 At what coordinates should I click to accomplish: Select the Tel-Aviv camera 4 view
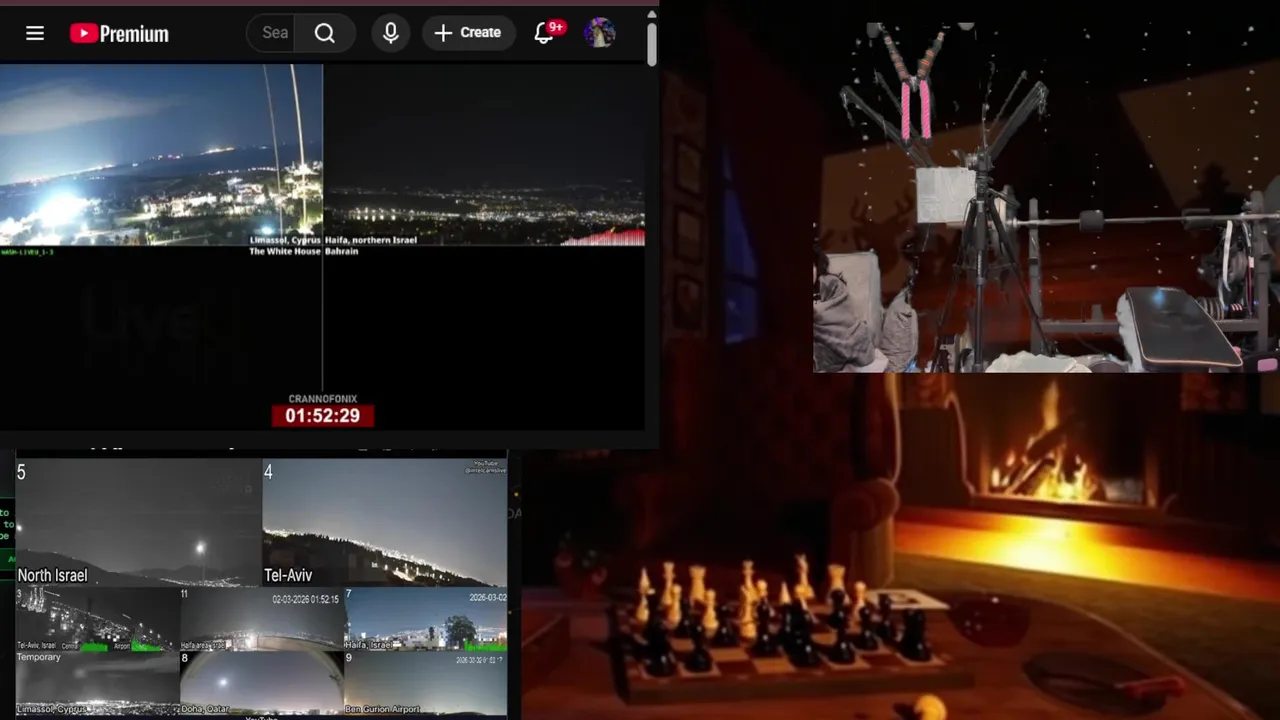[x=384, y=522]
